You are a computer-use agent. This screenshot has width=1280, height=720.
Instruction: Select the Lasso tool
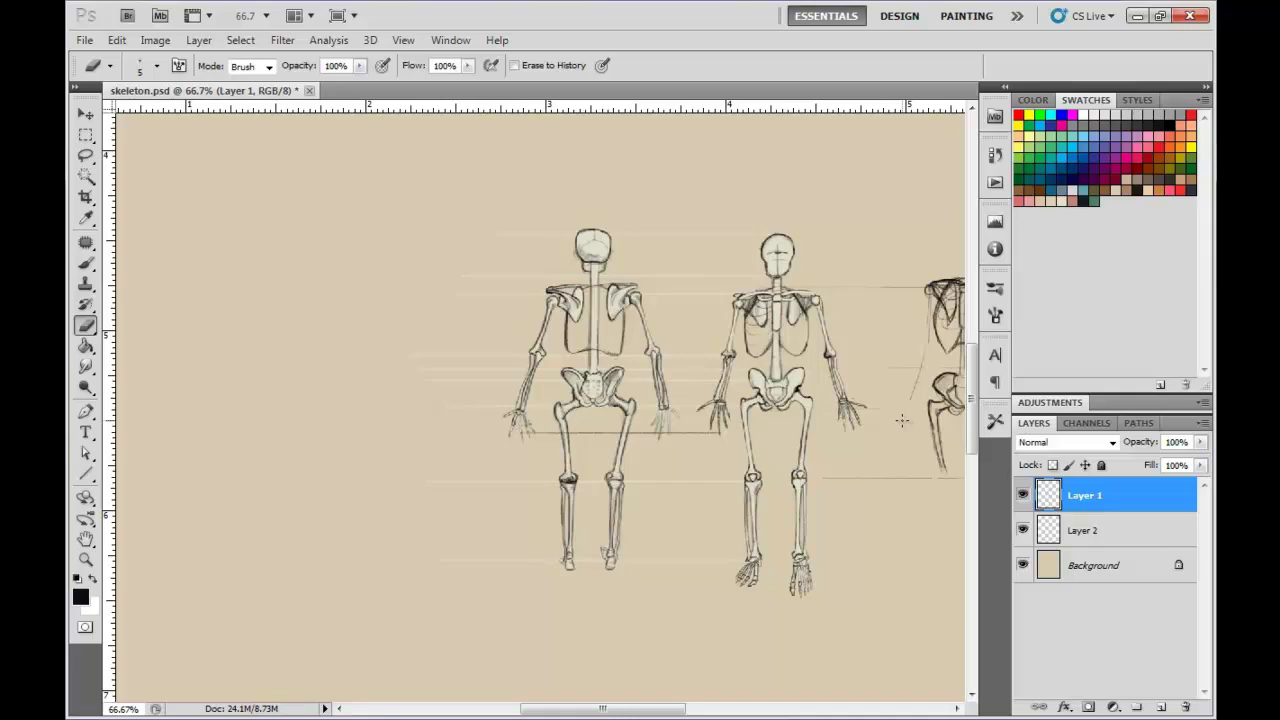[x=86, y=155]
